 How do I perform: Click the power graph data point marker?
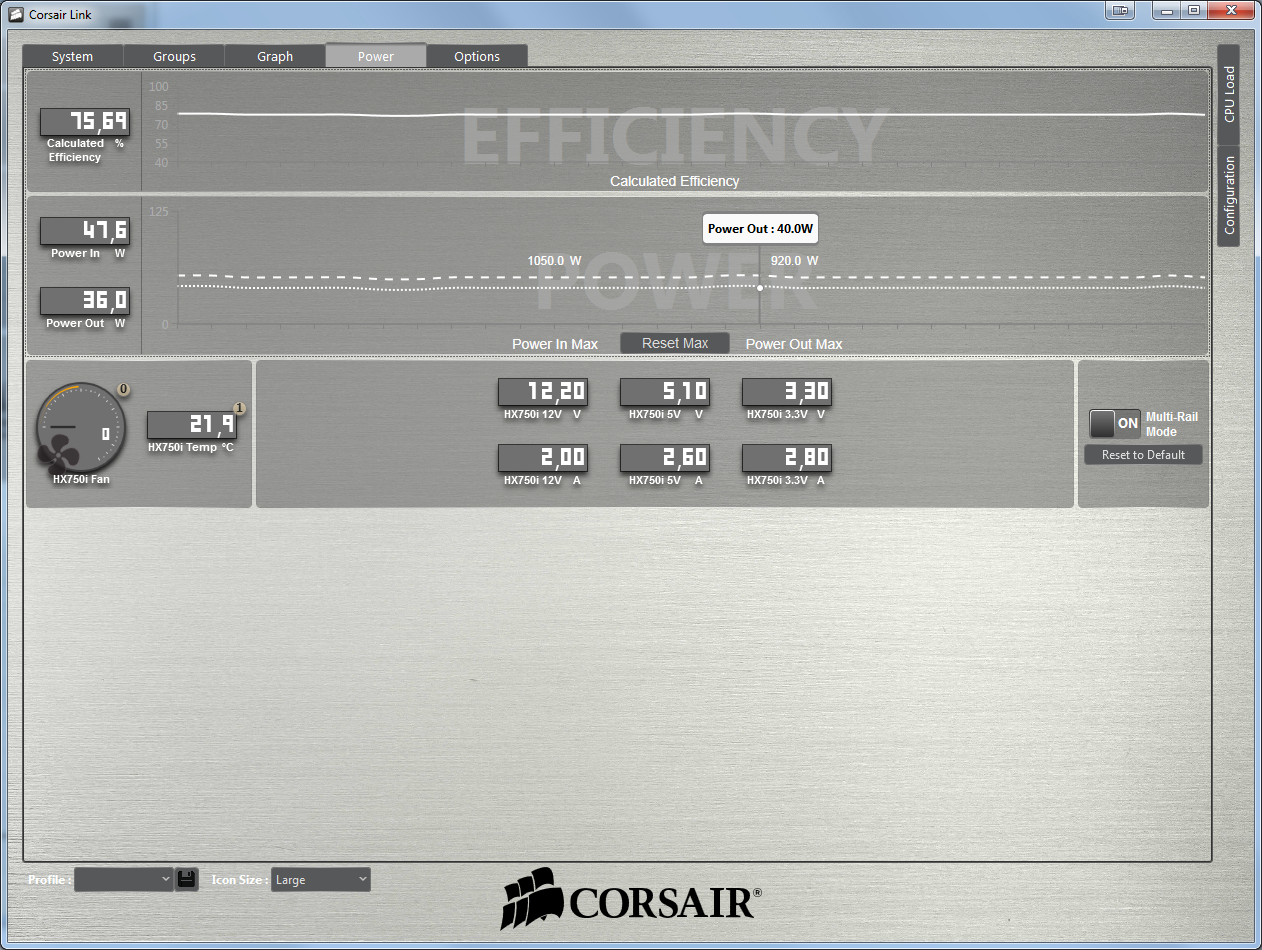click(x=760, y=288)
